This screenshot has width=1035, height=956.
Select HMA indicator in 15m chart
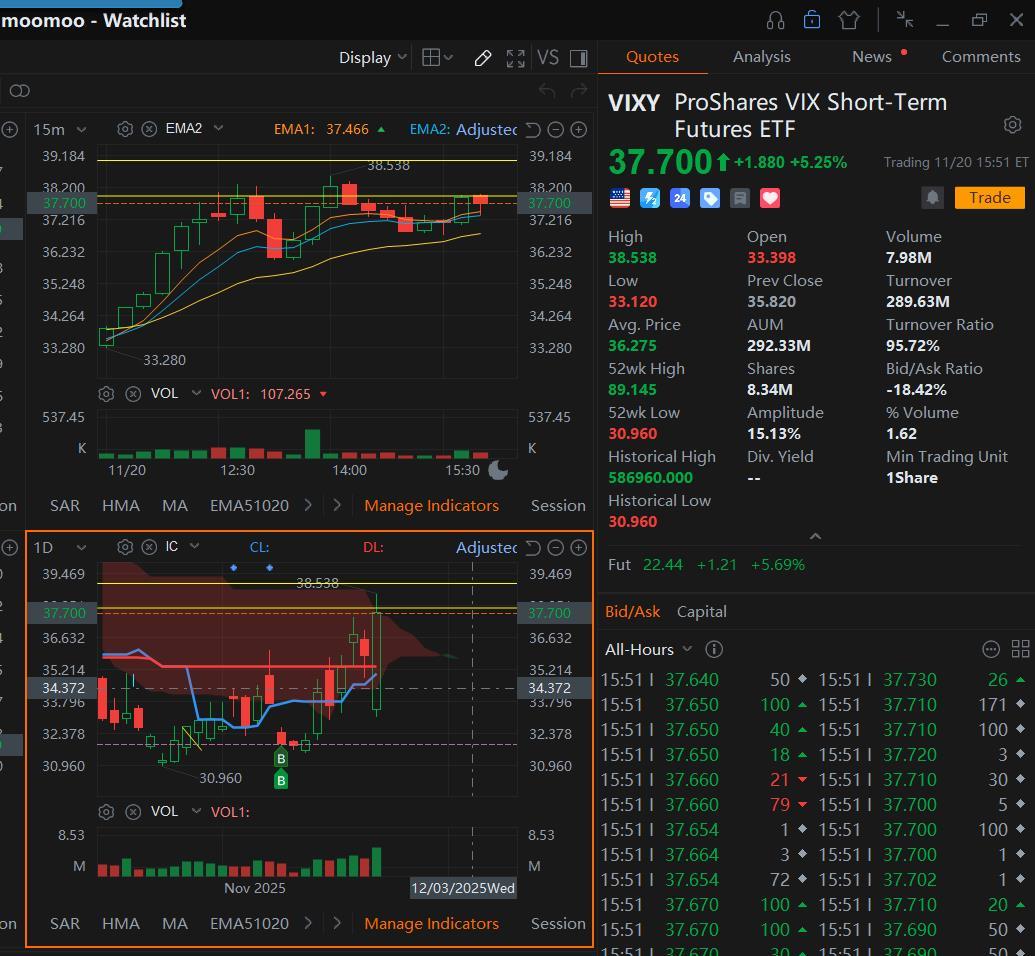click(x=121, y=506)
